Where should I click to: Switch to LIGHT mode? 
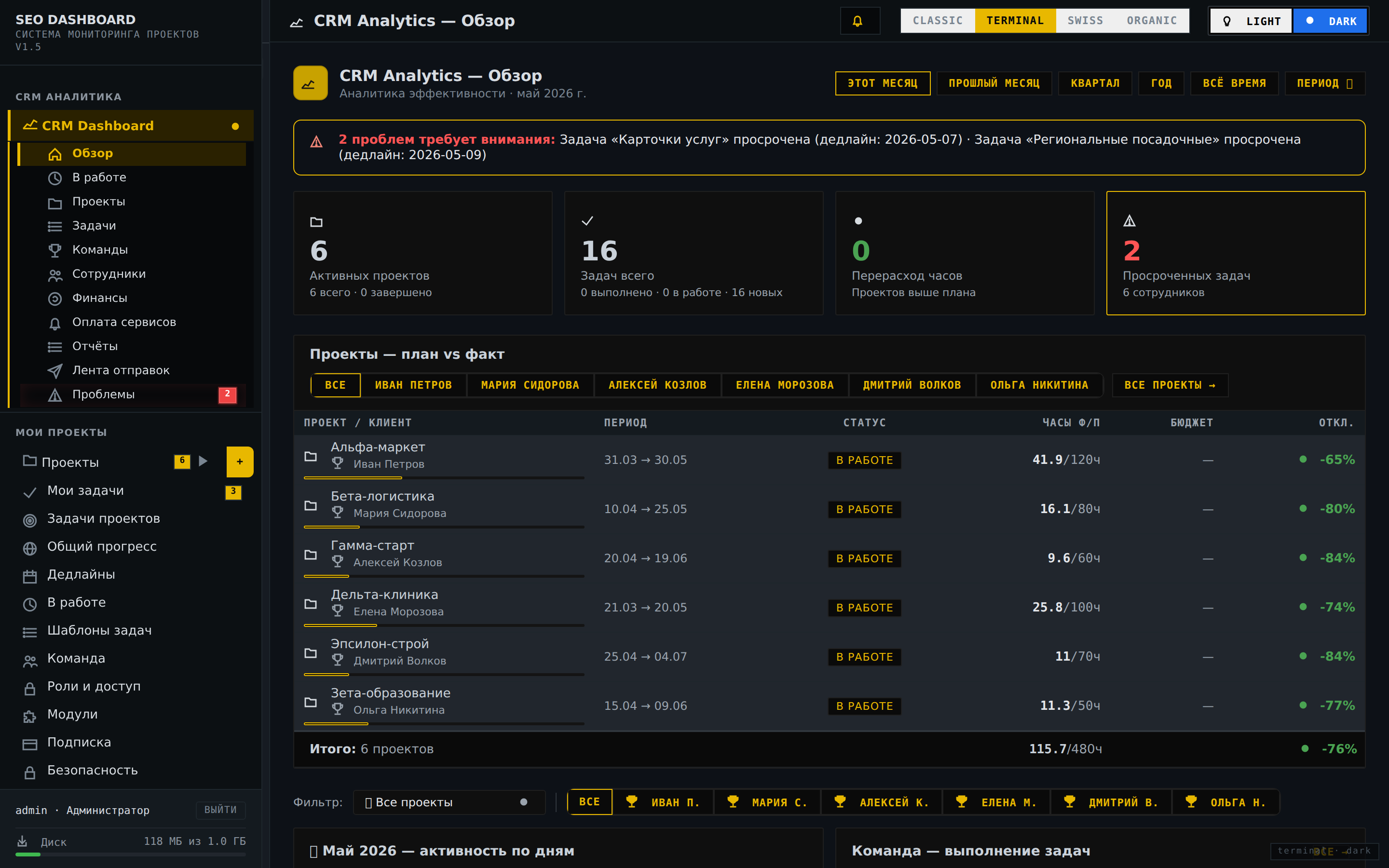pos(1251,21)
